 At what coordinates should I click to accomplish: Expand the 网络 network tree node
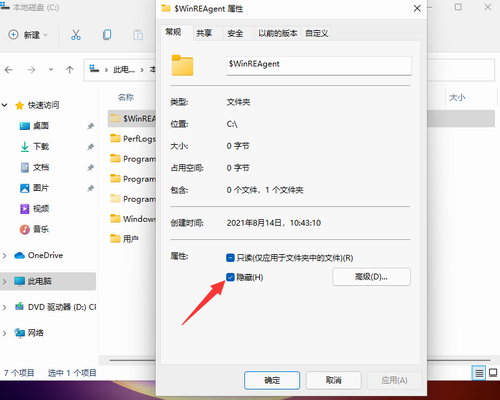click(x=4, y=333)
